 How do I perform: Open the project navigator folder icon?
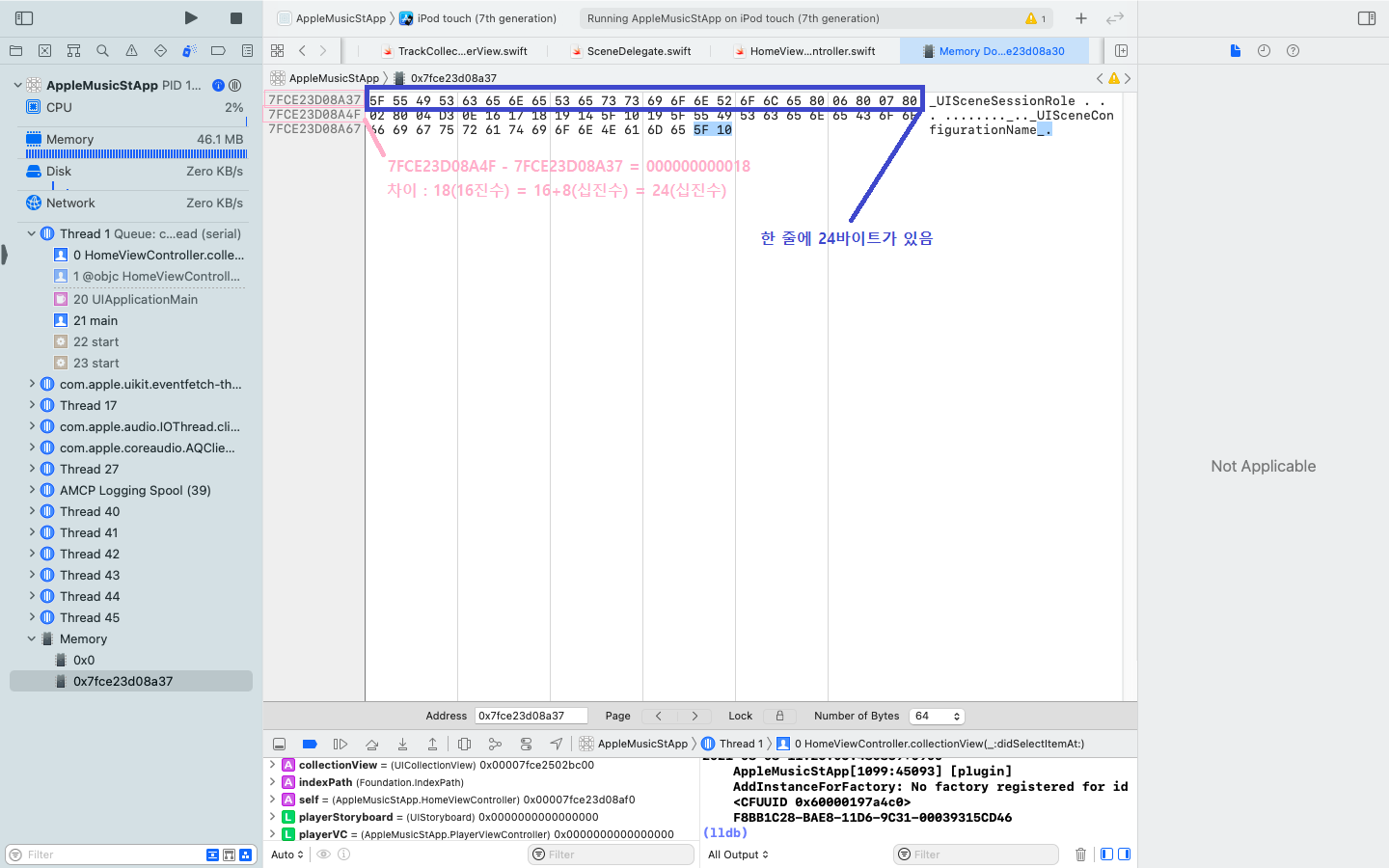coord(15,51)
